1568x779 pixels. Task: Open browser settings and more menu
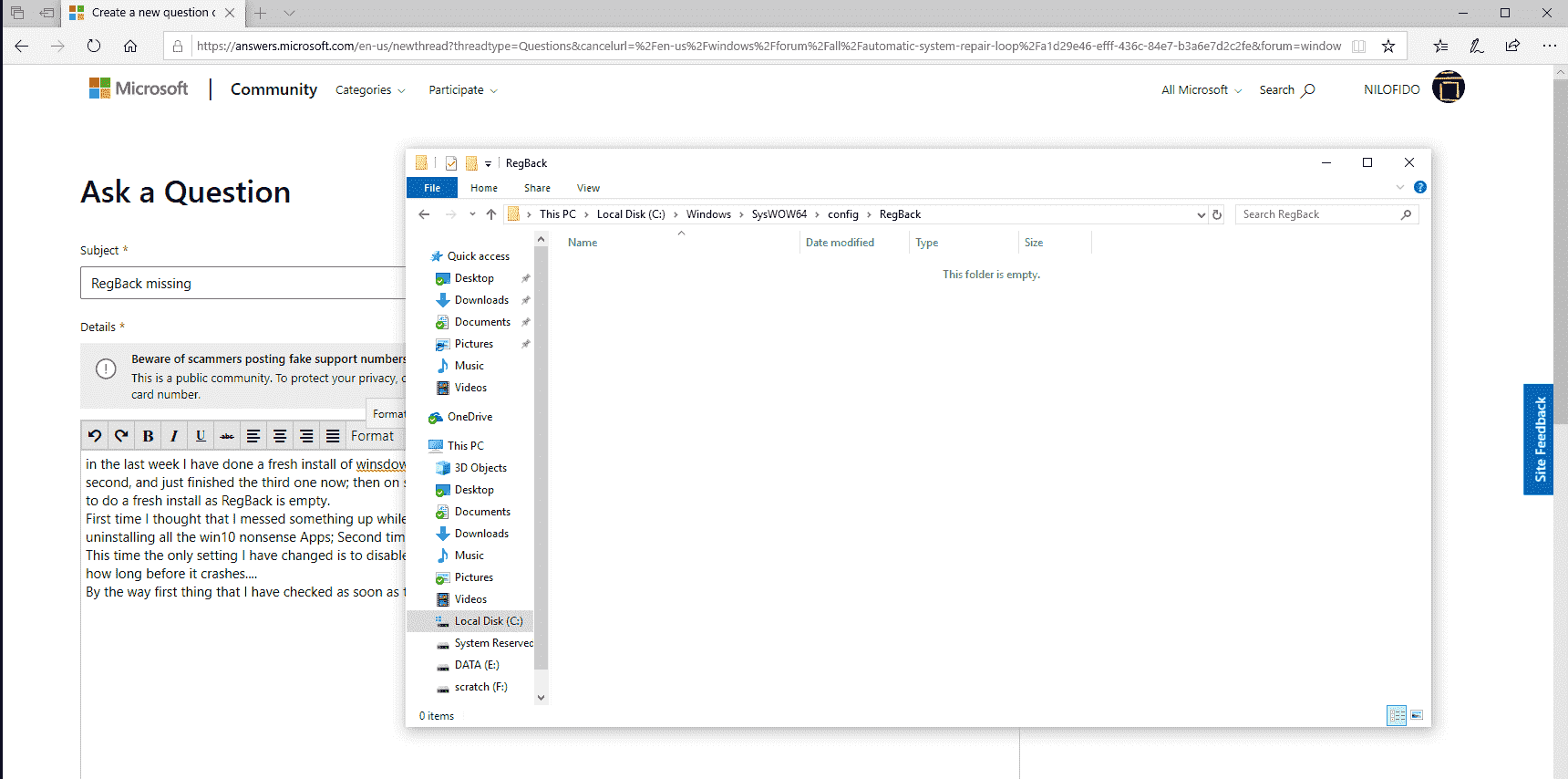pyautogui.click(x=1549, y=46)
